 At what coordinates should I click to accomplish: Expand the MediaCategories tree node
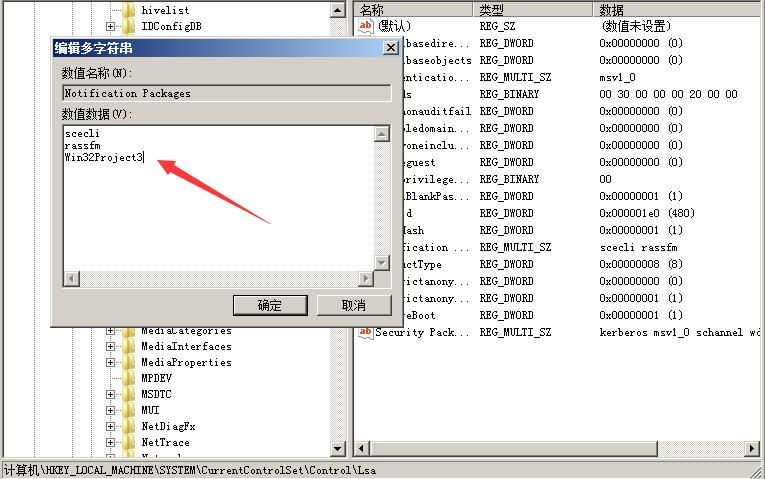[x=110, y=331]
